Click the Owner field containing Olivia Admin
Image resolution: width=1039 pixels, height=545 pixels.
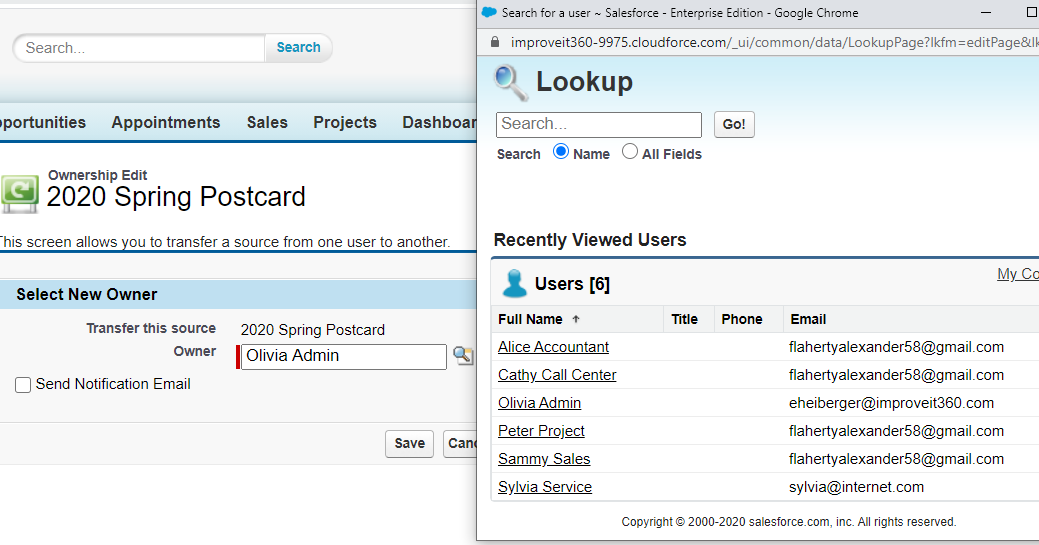[343, 356]
